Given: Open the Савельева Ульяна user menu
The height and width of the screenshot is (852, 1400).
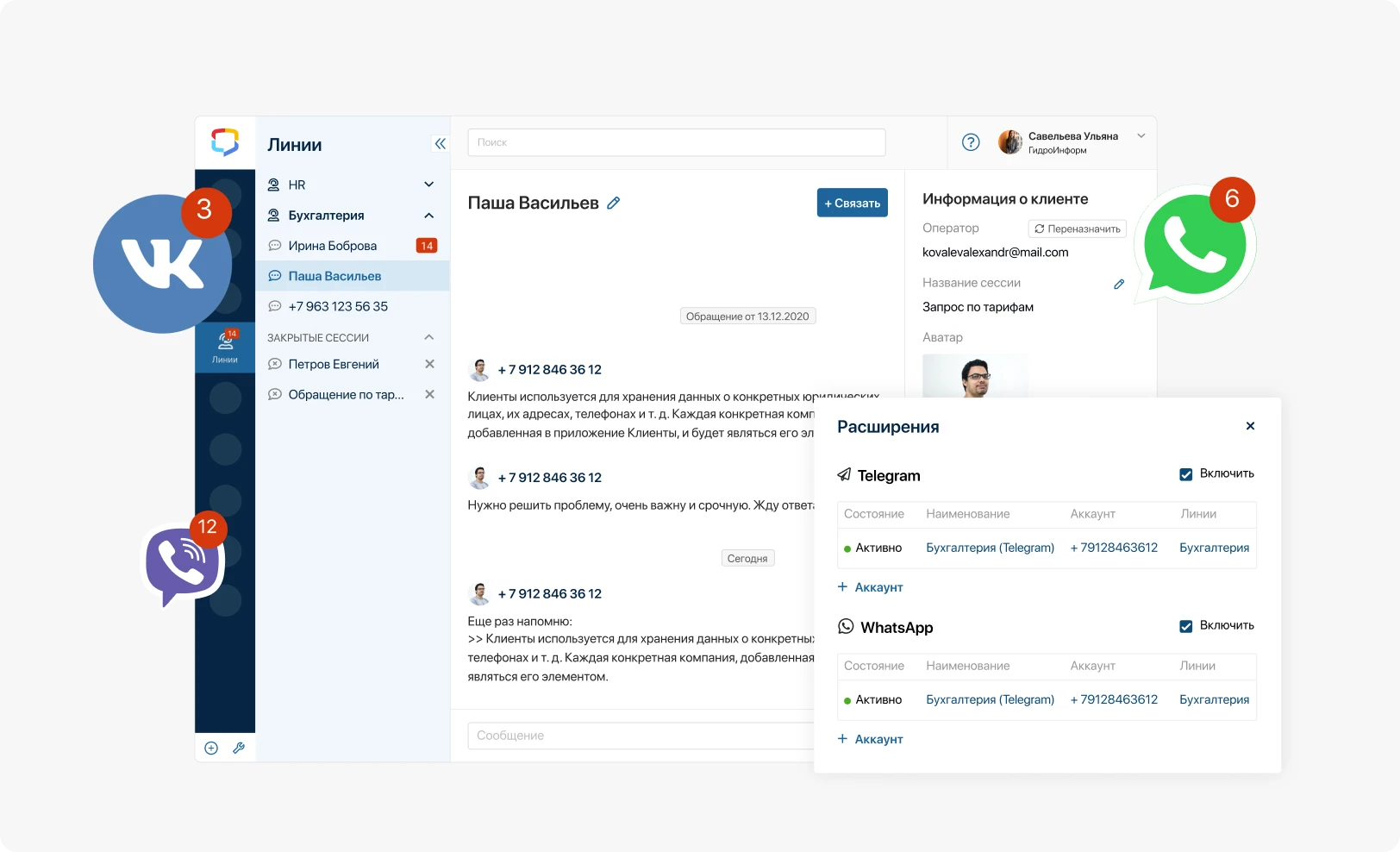Looking at the screenshot, I should (x=1141, y=136).
